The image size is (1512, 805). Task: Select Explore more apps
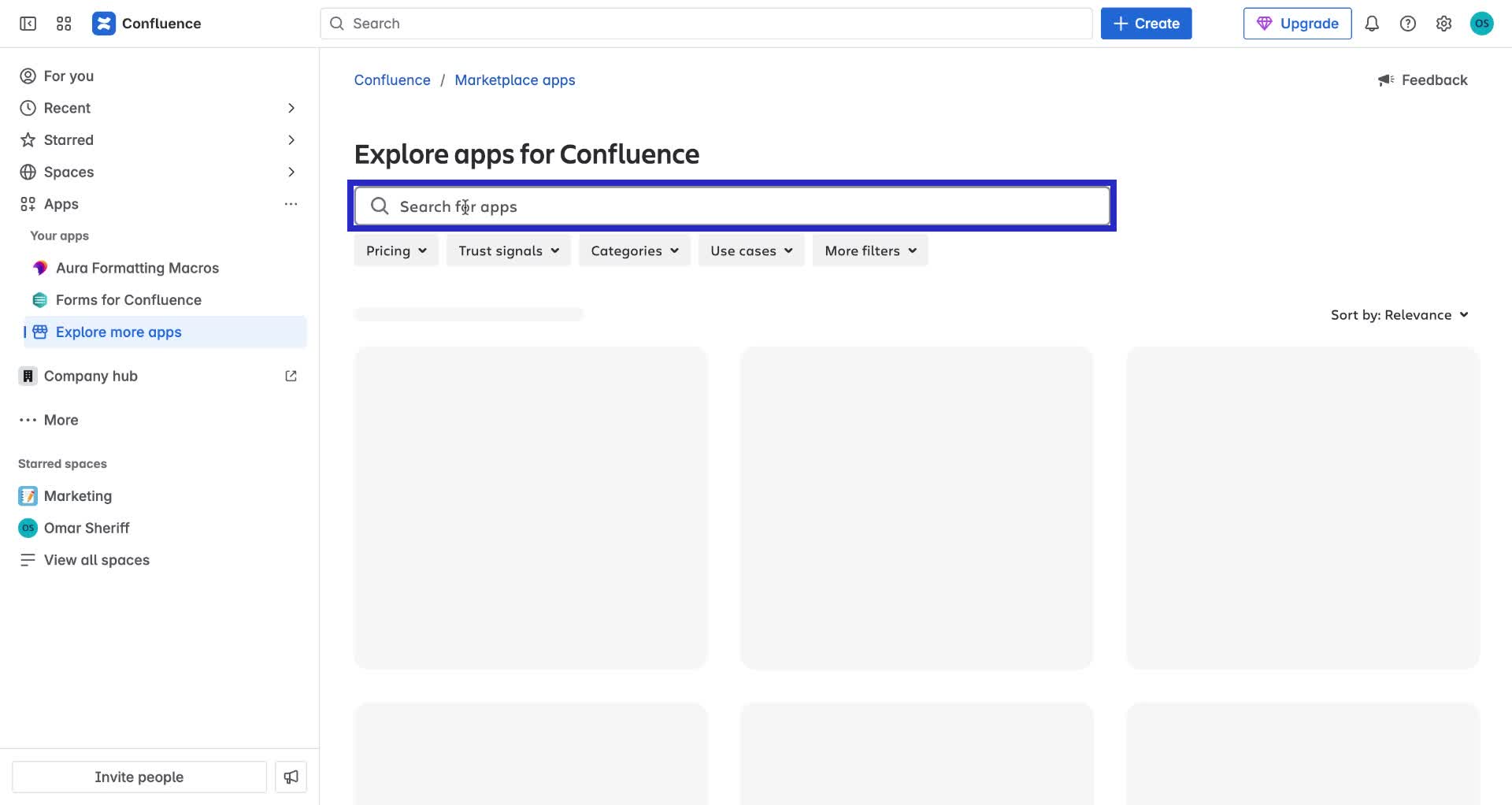coord(118,332)
